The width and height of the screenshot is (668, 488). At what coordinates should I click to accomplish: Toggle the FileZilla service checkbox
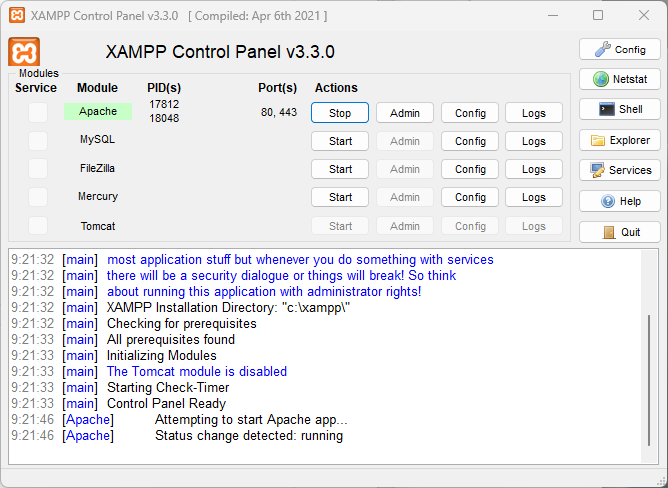pyautogui.click(x=37, y=169)
